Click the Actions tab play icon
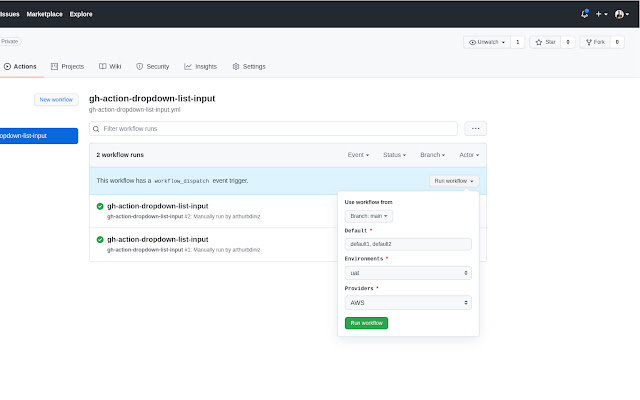 pyautogui.click(x=7, y=67)
